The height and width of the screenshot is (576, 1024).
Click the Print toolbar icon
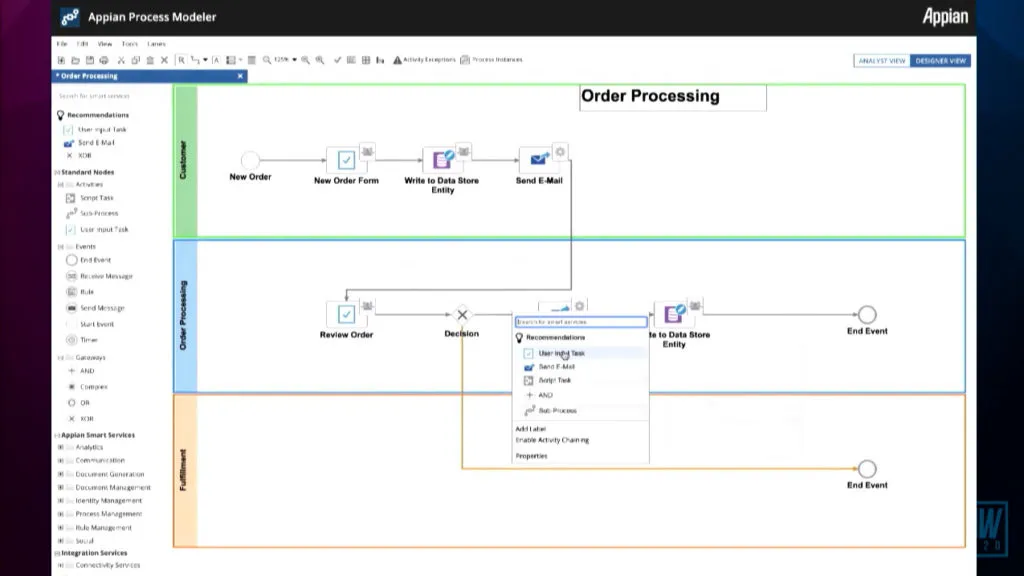pyautogui.click(x=104, y=60)
